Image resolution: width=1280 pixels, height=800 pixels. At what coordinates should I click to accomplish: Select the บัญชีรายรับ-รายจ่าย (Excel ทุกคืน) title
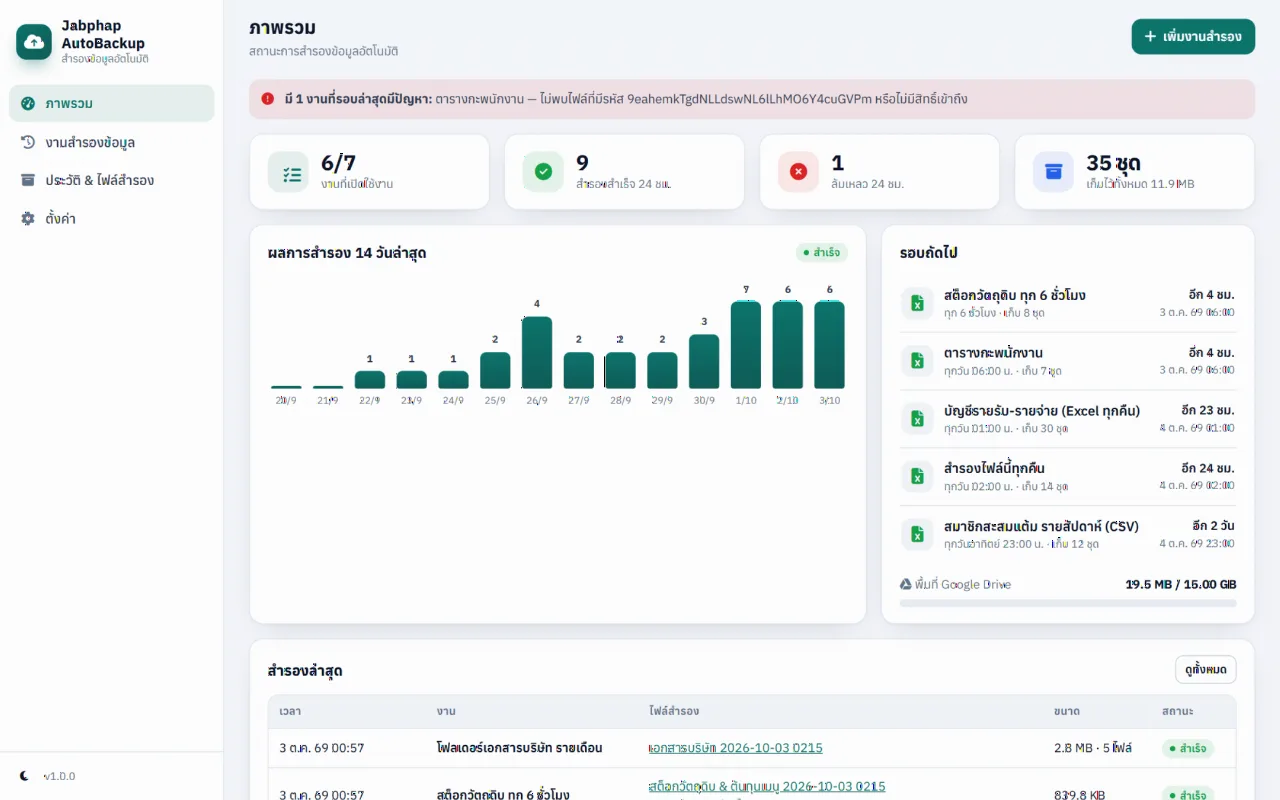point(1042,411)
